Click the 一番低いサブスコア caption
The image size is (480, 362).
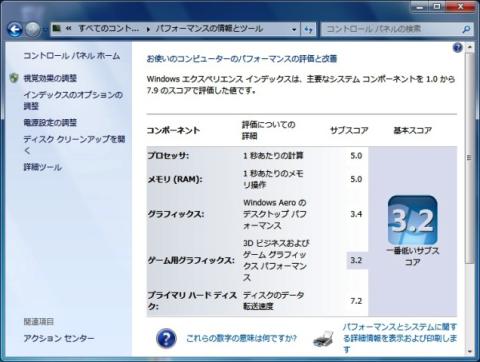click(x=413, y=256)
